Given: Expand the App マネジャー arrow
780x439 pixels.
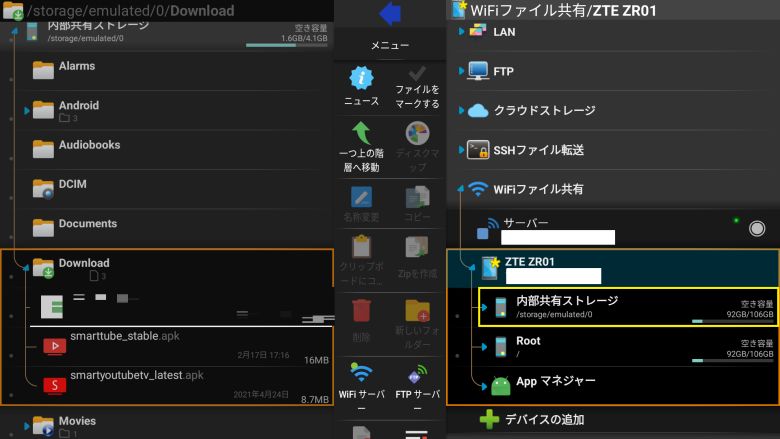Looking at the screenshot, I should [x=484, y=386].
